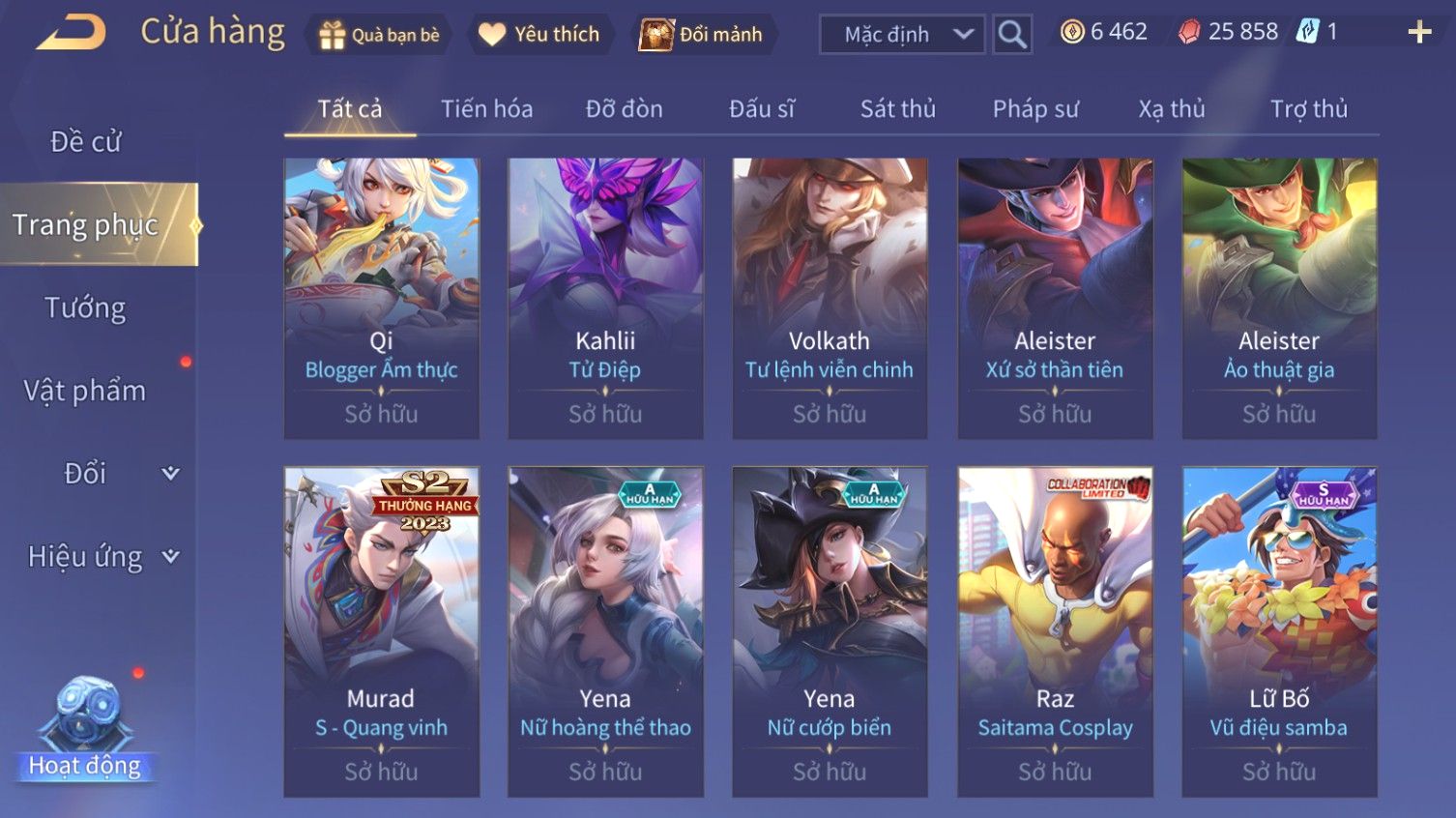Open Vật phẩm sidebar category

pos(85,391)
